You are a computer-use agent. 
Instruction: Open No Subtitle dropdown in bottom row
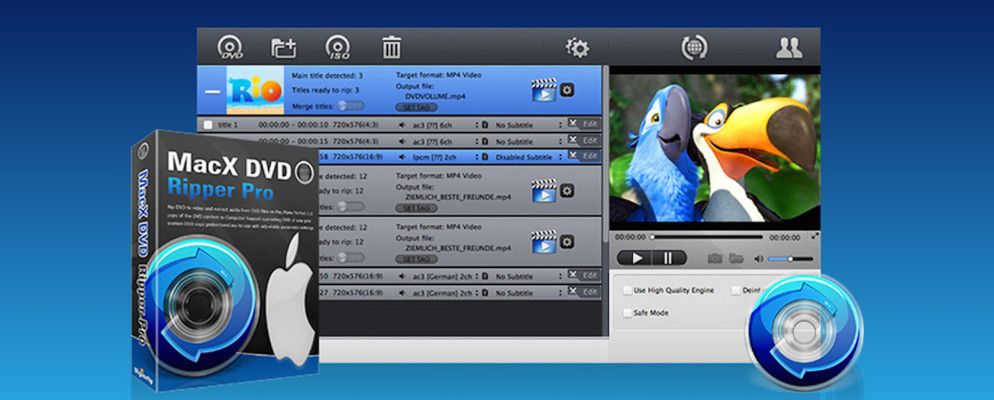(x=528, y=294)
